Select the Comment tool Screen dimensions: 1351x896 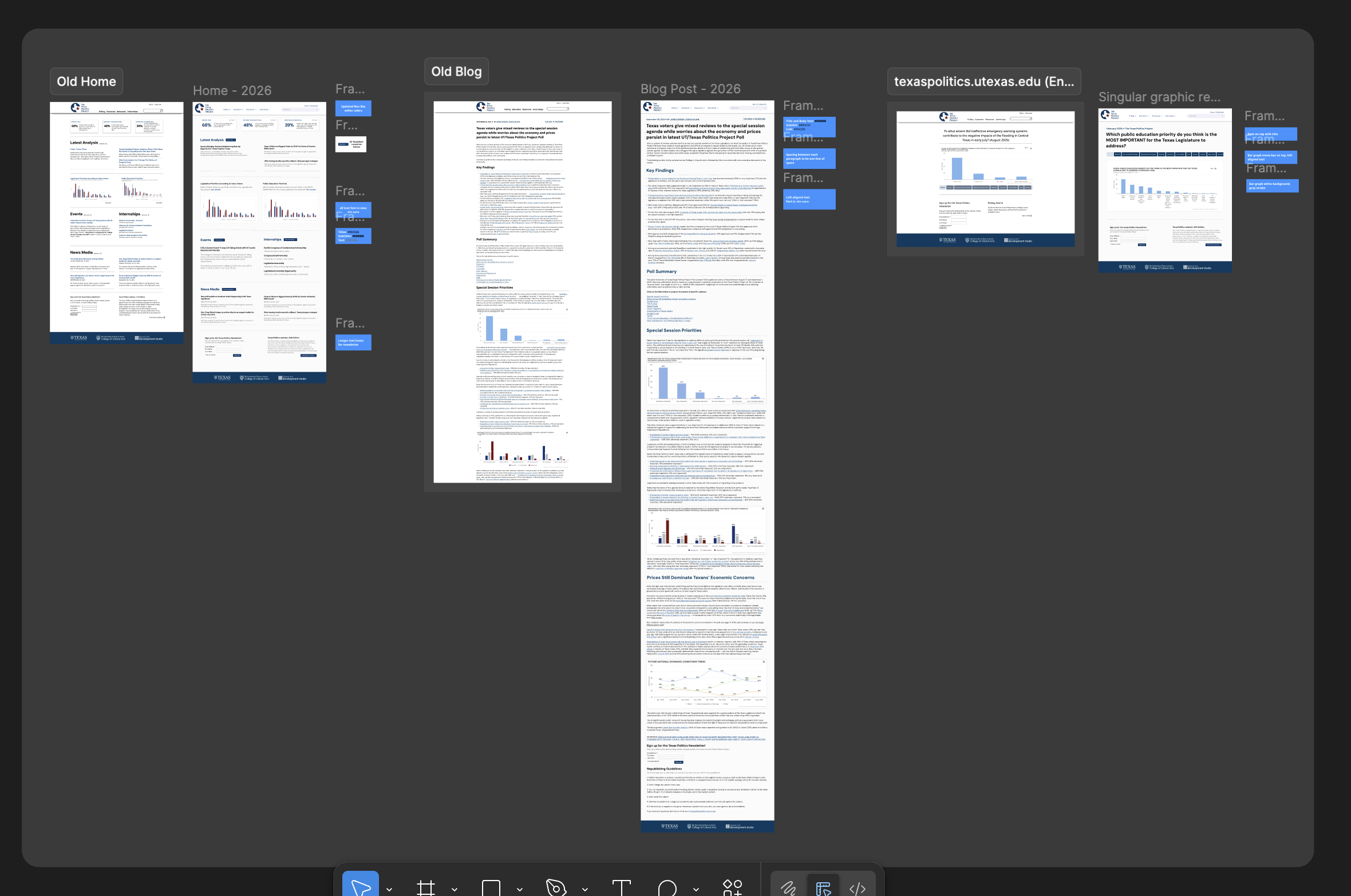click(x=667, y=888)
